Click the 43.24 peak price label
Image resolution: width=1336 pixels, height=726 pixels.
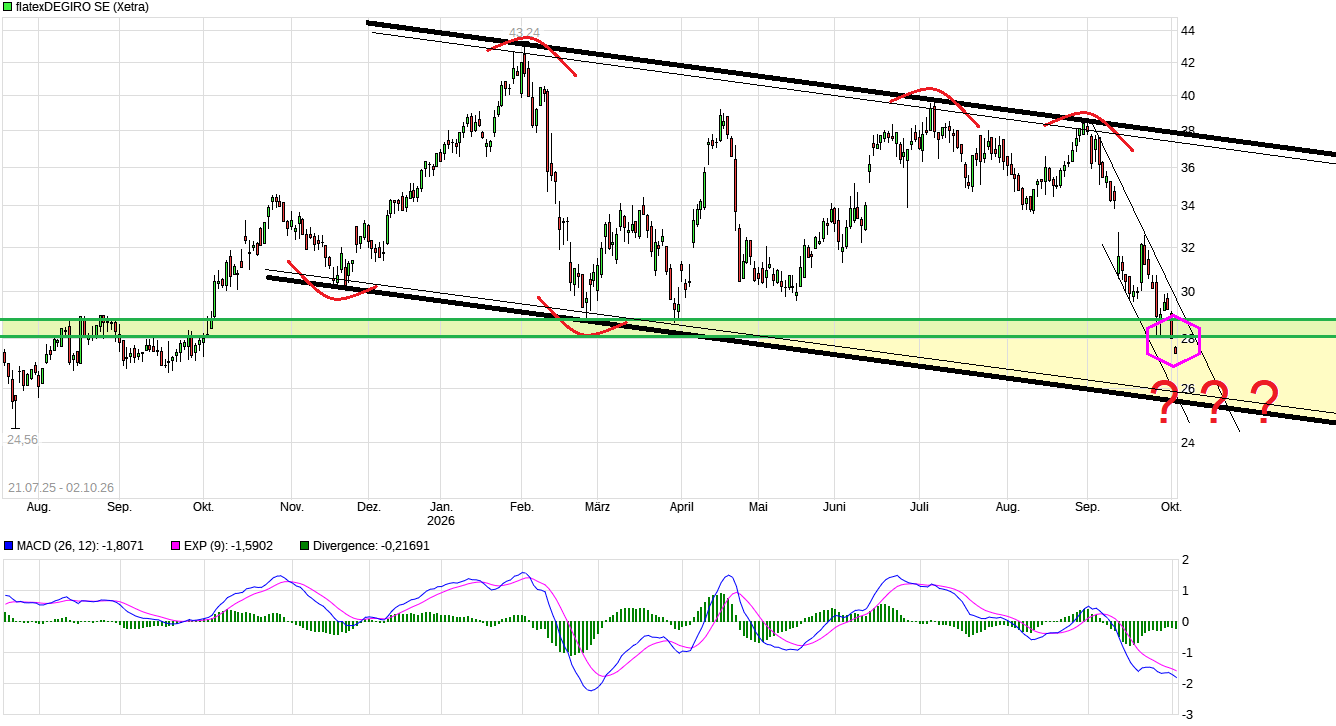pyautogui.click(x=523, y=32)
